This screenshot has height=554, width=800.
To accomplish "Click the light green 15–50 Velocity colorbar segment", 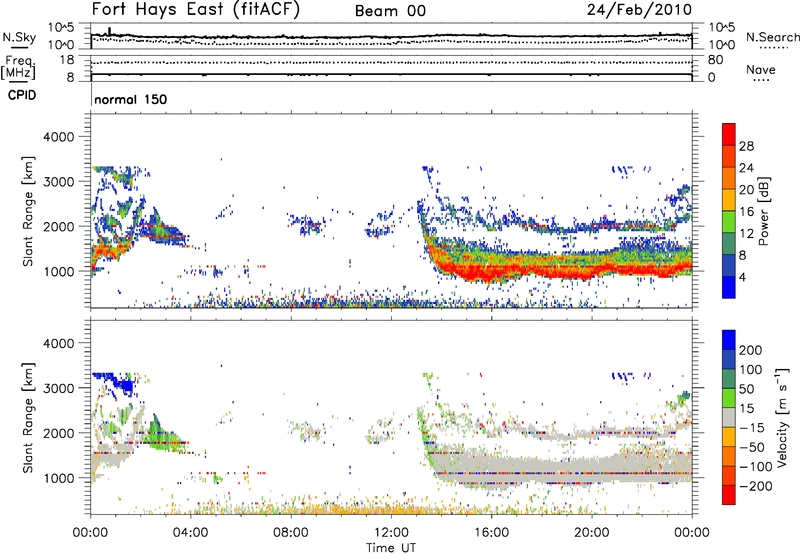I will (x=729, y=398).
